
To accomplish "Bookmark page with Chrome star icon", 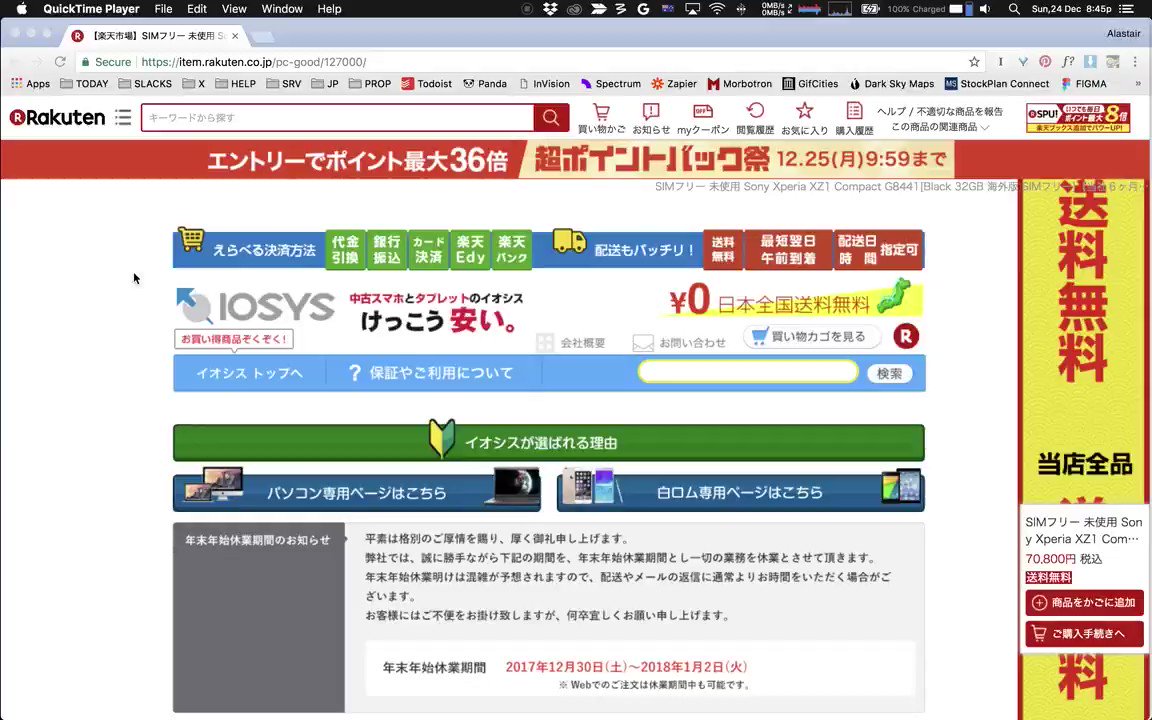I will click(x=974, y=62).
